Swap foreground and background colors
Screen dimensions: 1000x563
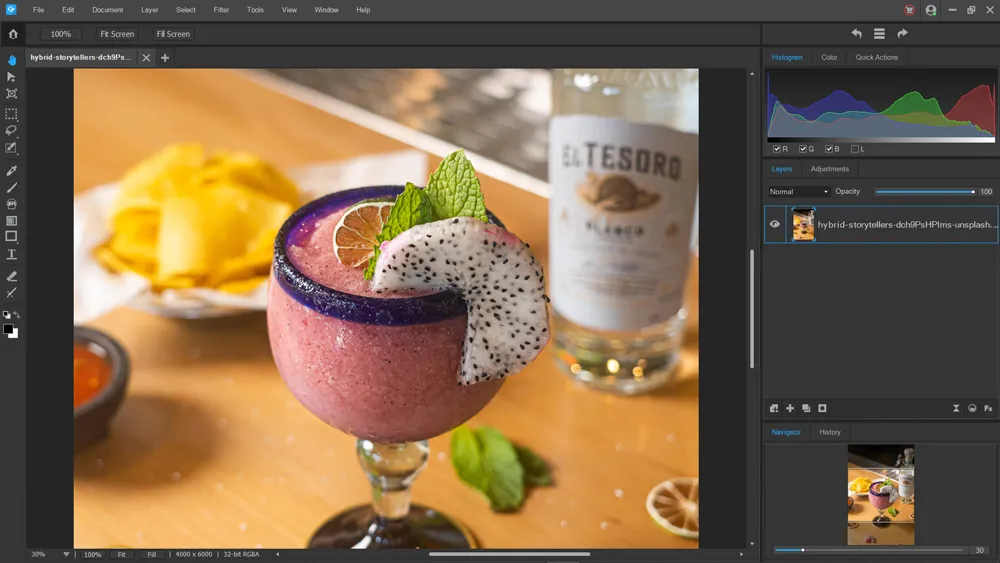pyautogui.click(x=17, y=315)
